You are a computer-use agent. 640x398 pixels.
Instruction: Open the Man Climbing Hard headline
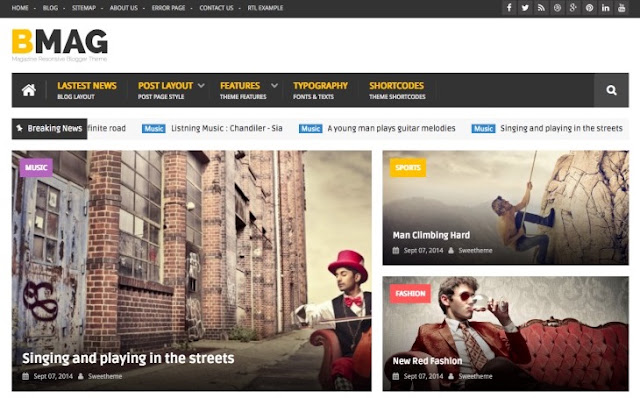pyautogui.click(x=431, y=235)
